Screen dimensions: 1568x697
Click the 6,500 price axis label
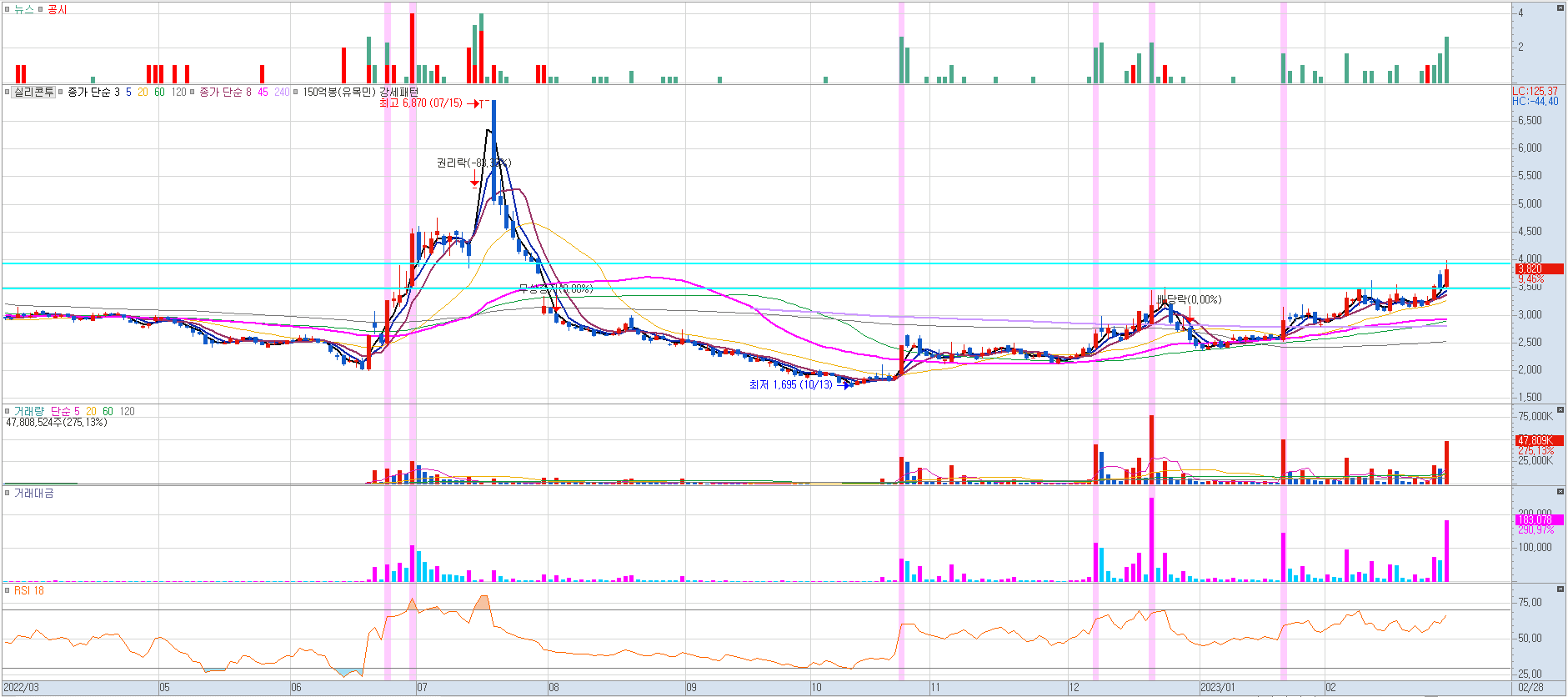point(1530,120)
